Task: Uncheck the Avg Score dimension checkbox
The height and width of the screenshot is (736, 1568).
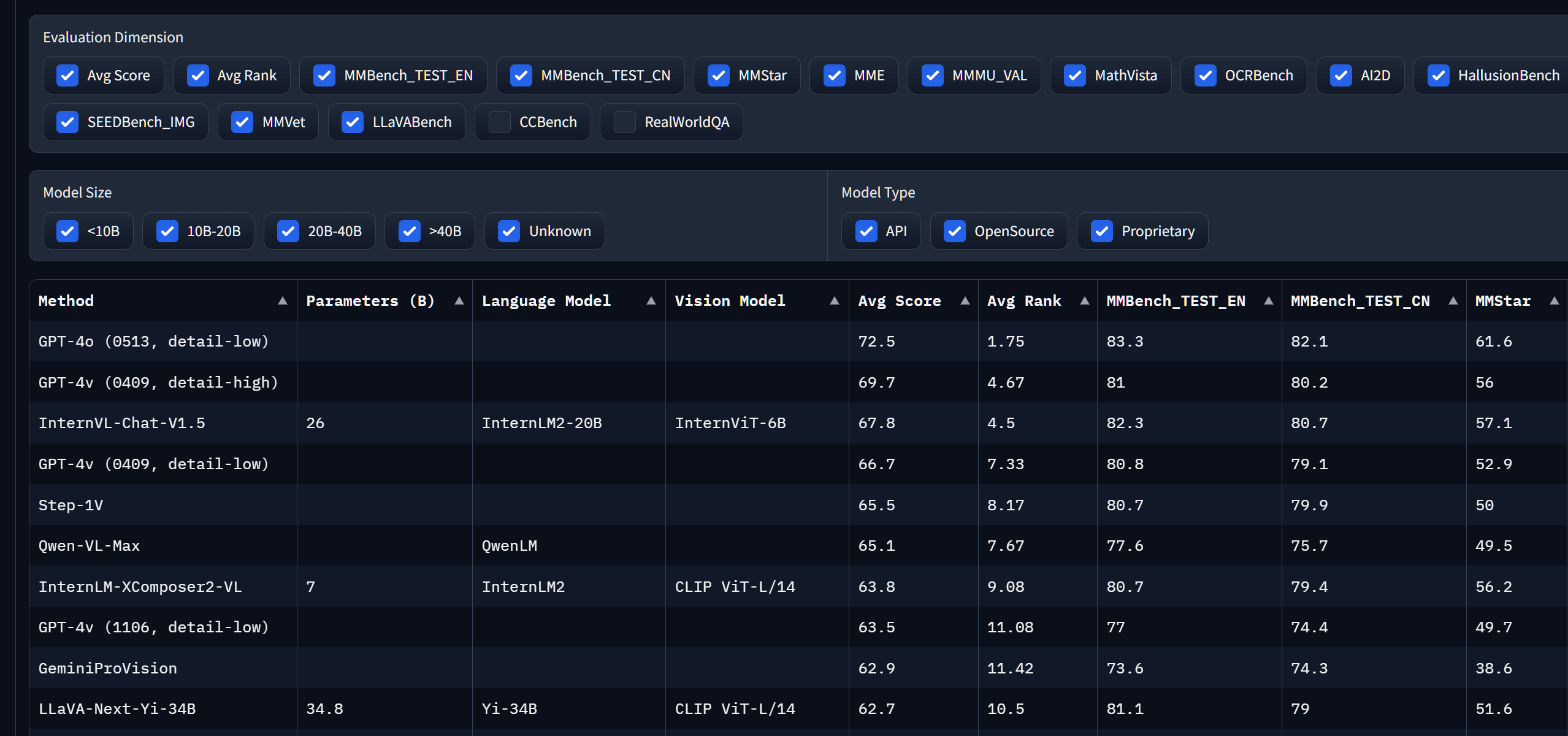Action: point(67,75)
